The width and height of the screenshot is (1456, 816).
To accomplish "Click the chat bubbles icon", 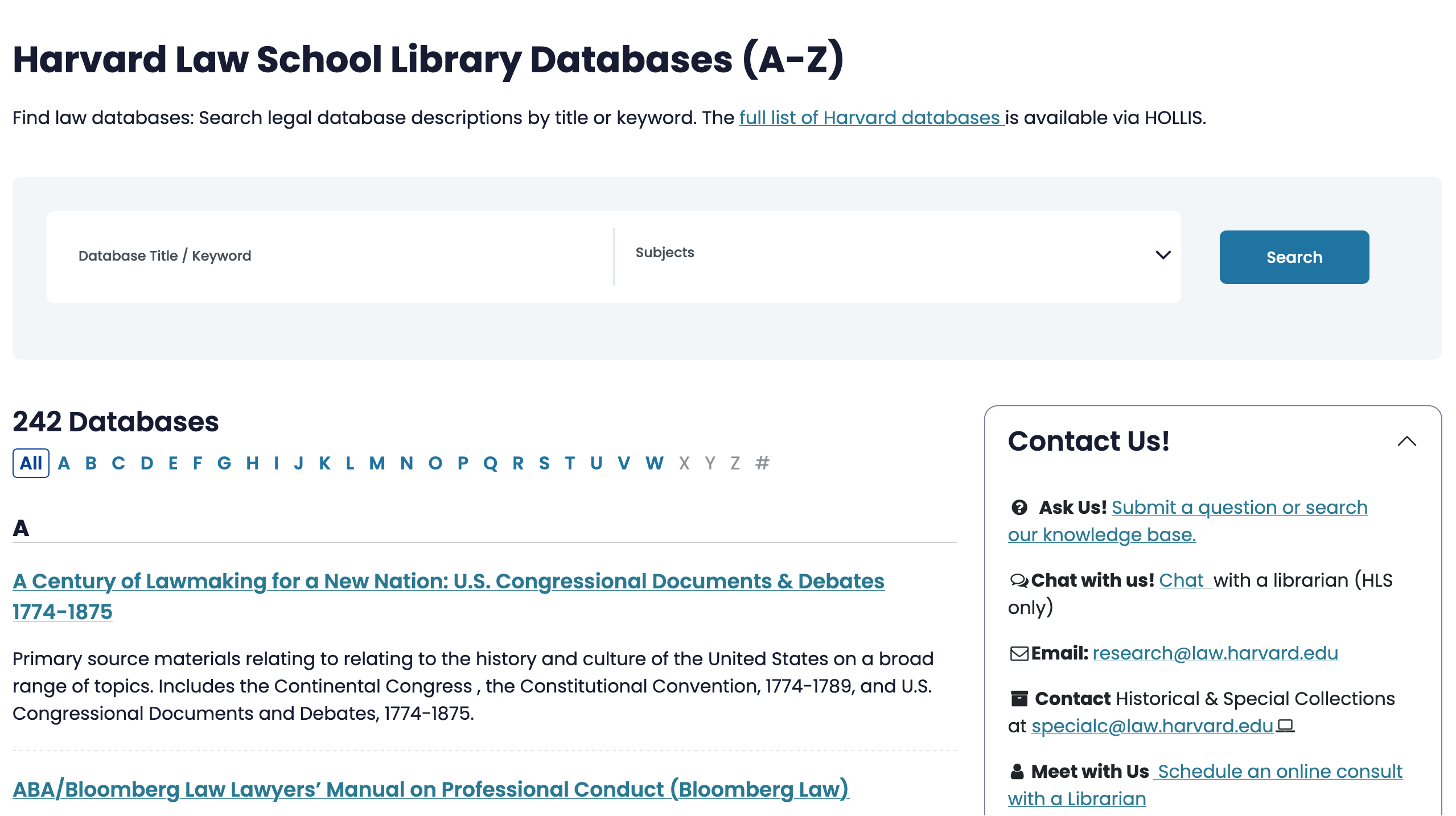I will pyautogui.click(x=1019, y=580).
